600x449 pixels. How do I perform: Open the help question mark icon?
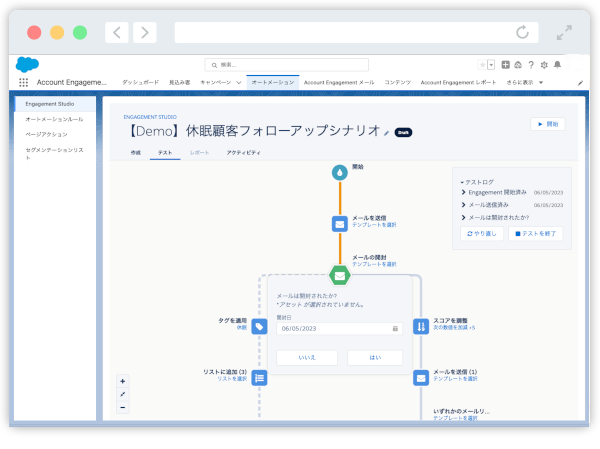pyautogui.click(x=531, y=65)
